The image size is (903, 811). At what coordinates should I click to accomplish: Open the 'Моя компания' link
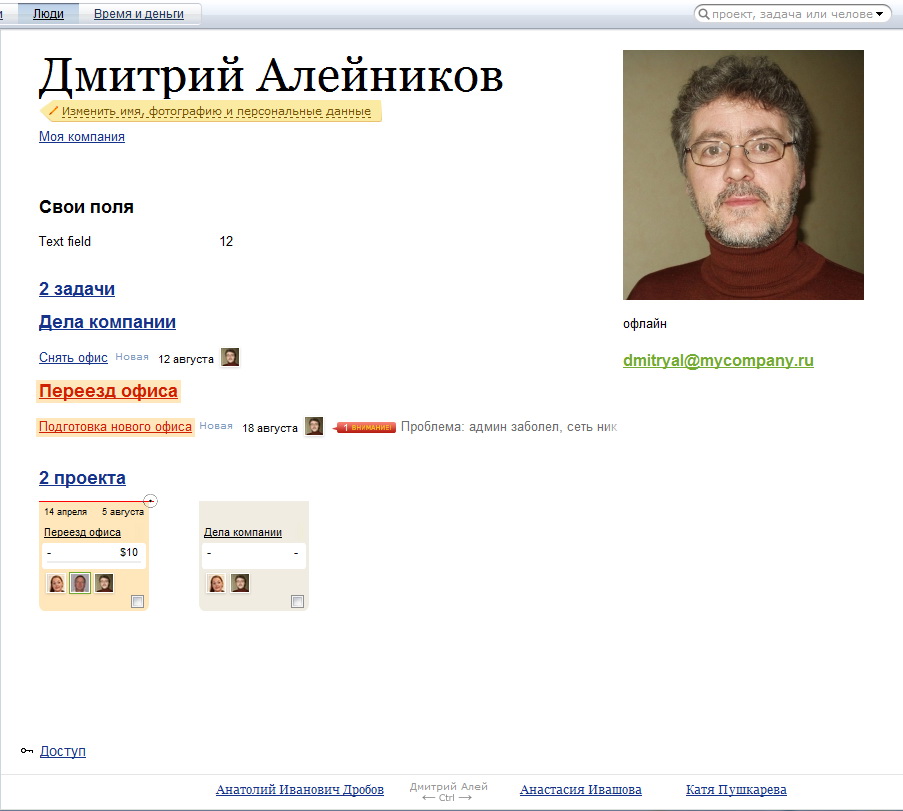point(82,137)
